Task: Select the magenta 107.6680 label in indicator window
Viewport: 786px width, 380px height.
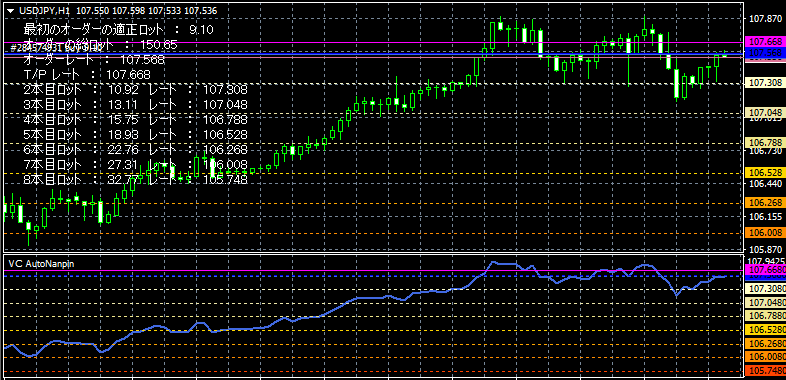Action: tap(766, 270)
